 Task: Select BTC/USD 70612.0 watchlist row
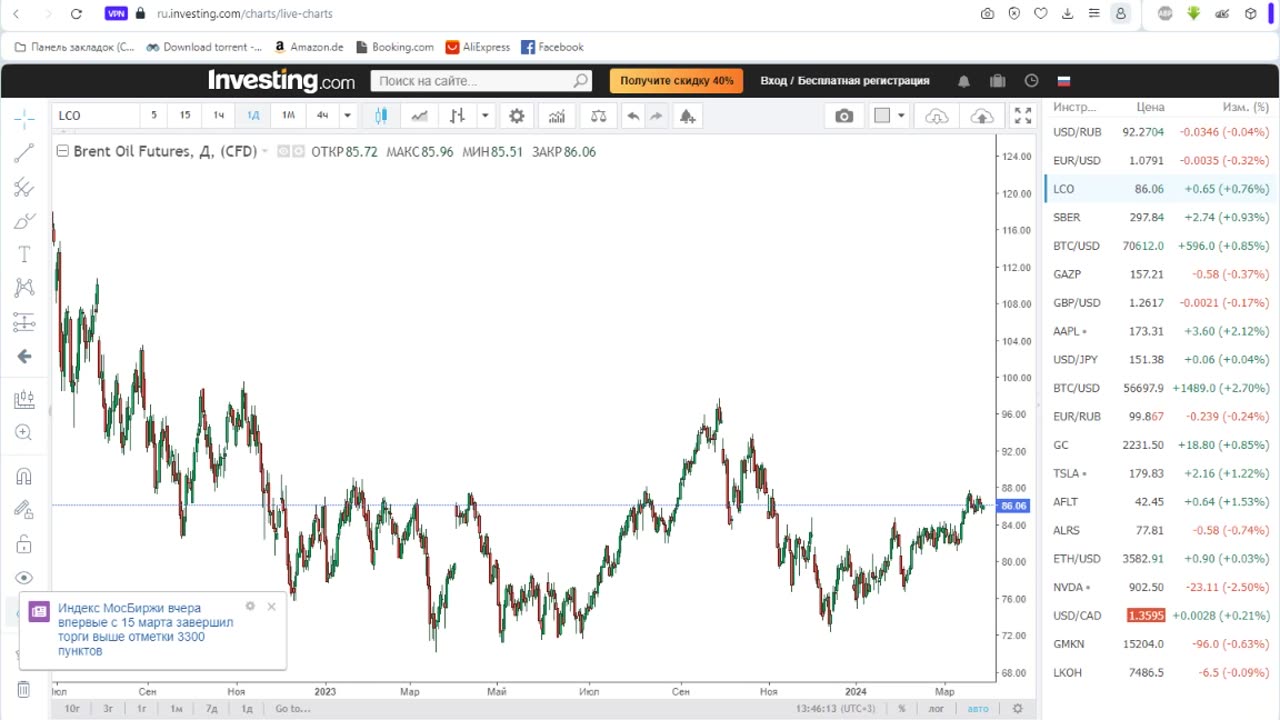tap(1160, 245)
